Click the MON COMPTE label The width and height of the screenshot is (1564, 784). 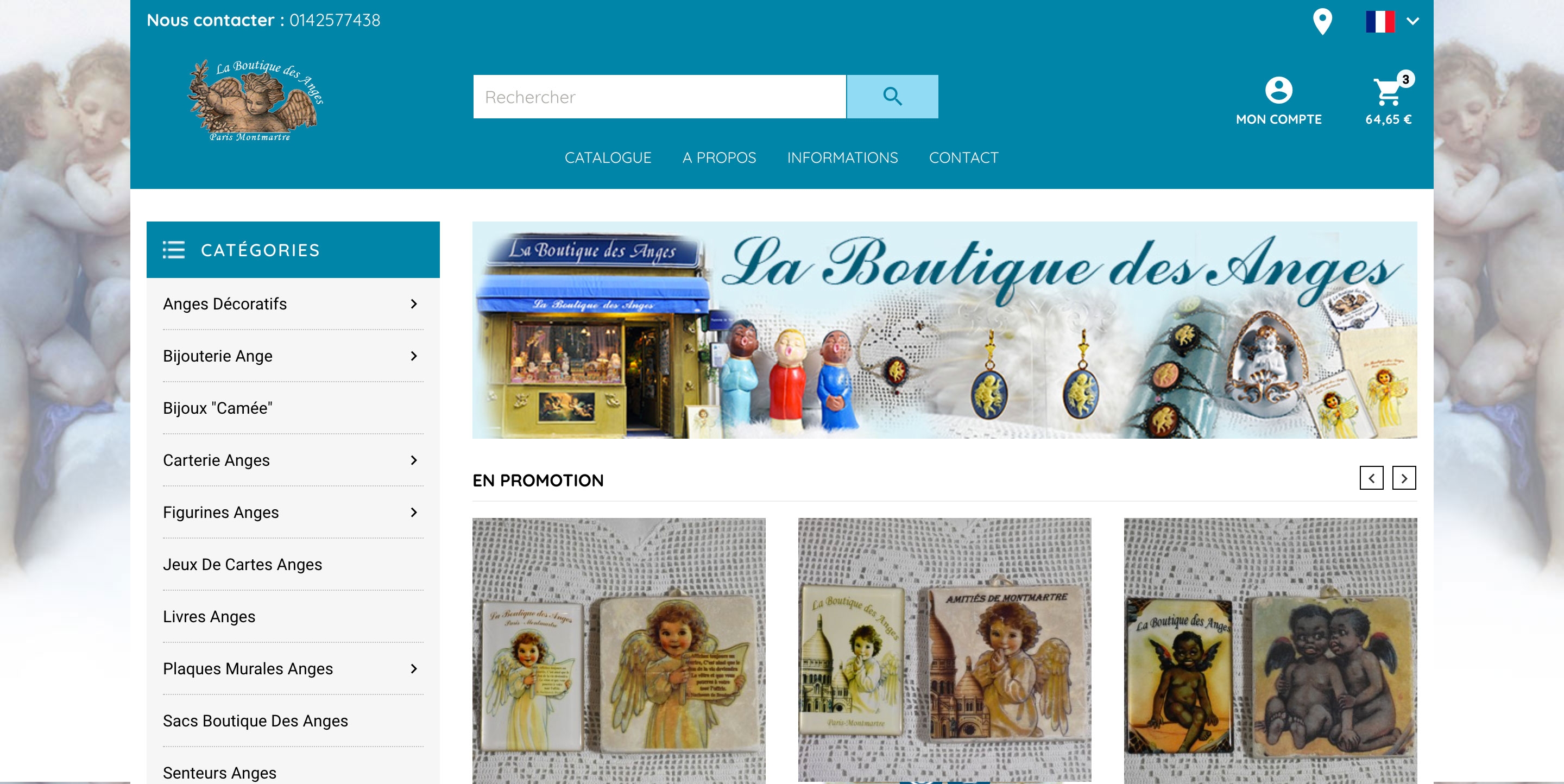click(1278, 119)
